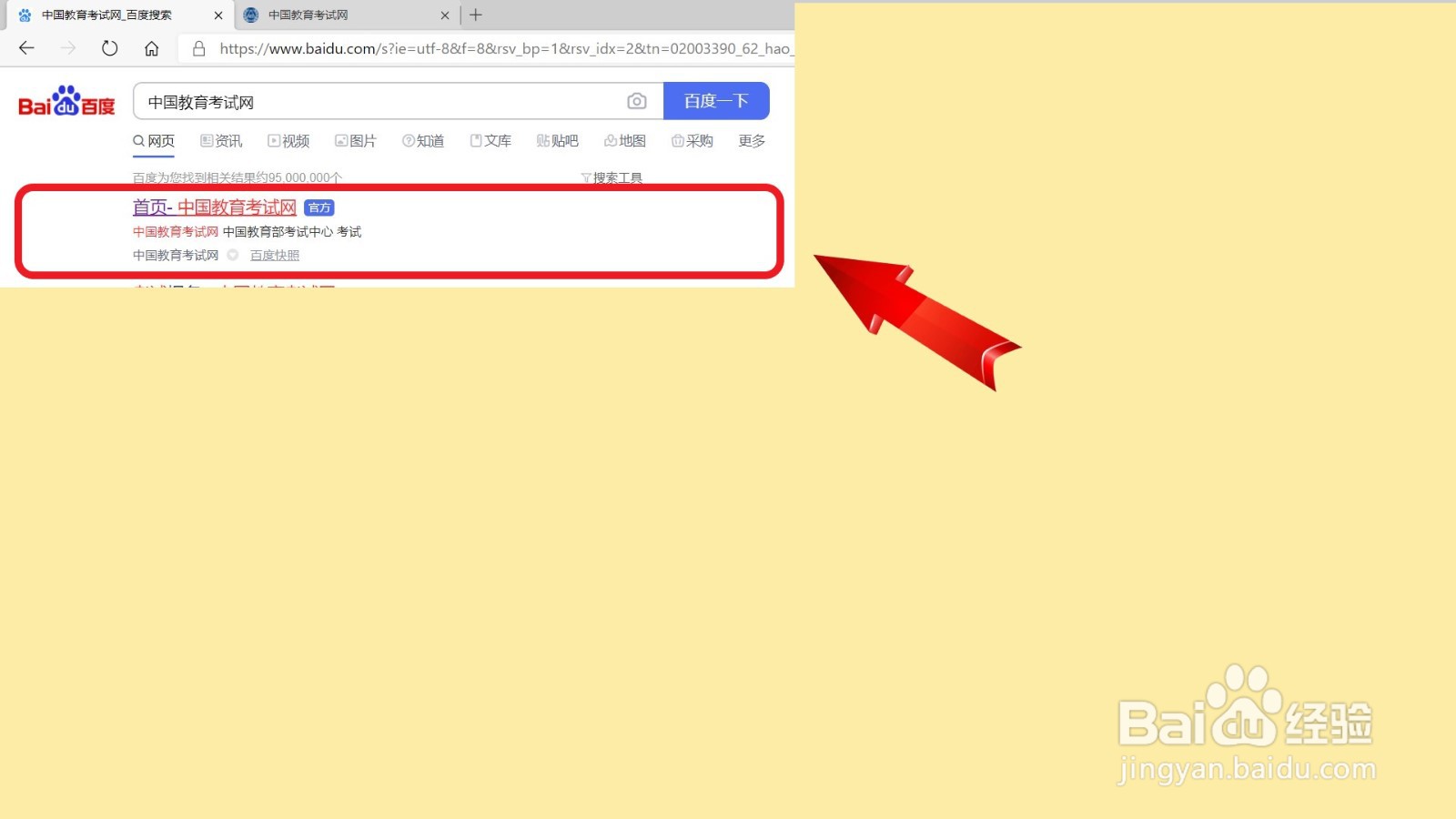Close the second 中国教育考试网 tab
The image size is (1456, 819).
click(445, 15)
